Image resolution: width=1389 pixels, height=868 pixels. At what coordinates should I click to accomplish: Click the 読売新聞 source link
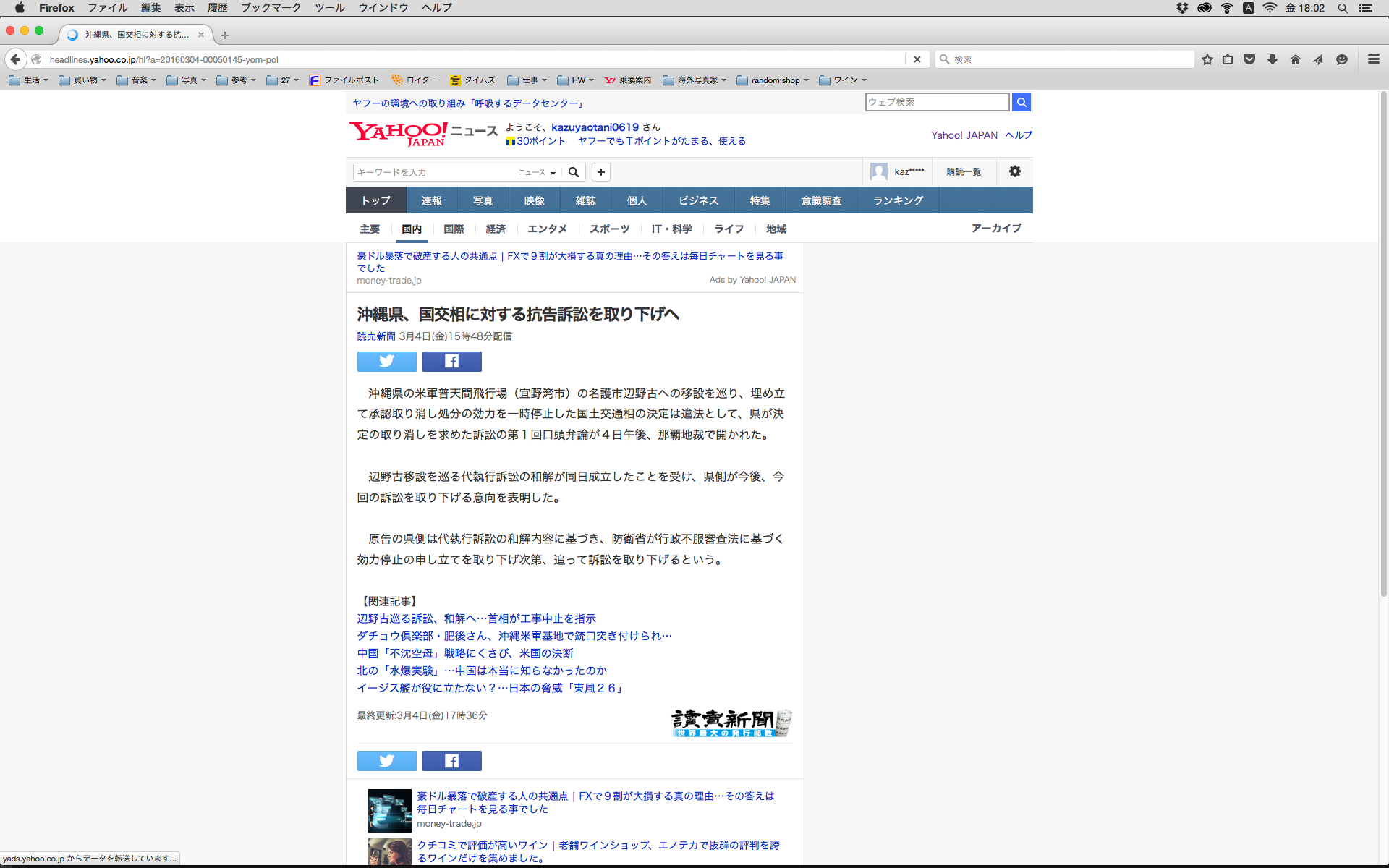(376, 336)
